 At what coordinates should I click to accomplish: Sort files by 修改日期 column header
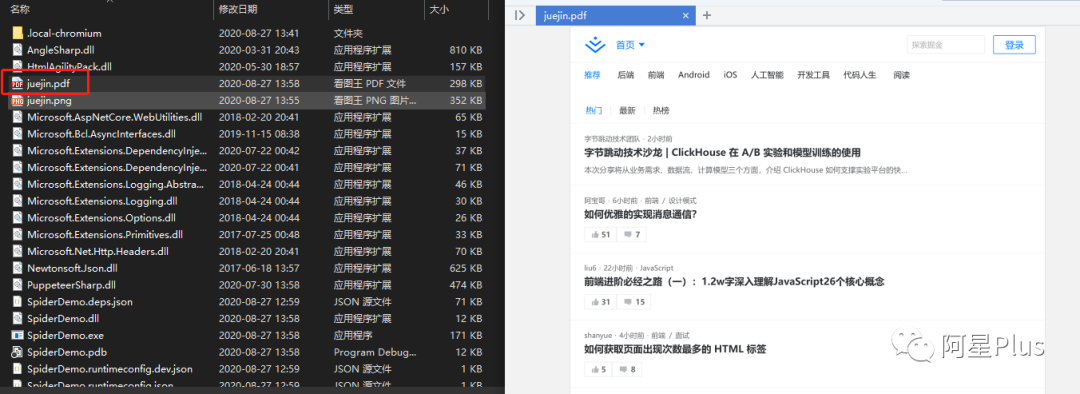click(x=238, y=10)
